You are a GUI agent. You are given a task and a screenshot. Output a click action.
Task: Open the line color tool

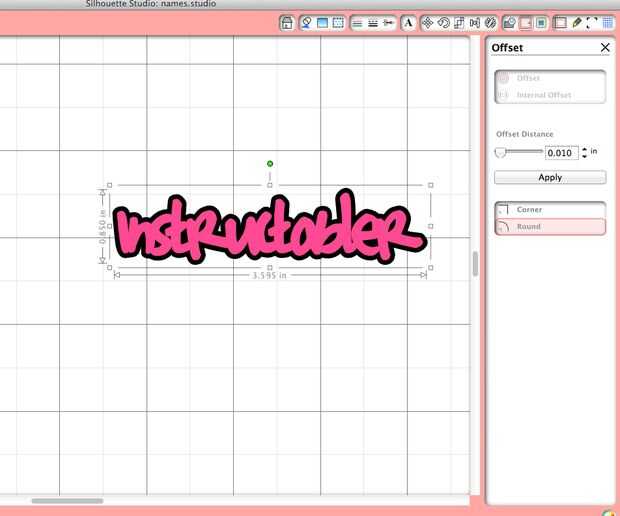(x=357, y=23)
